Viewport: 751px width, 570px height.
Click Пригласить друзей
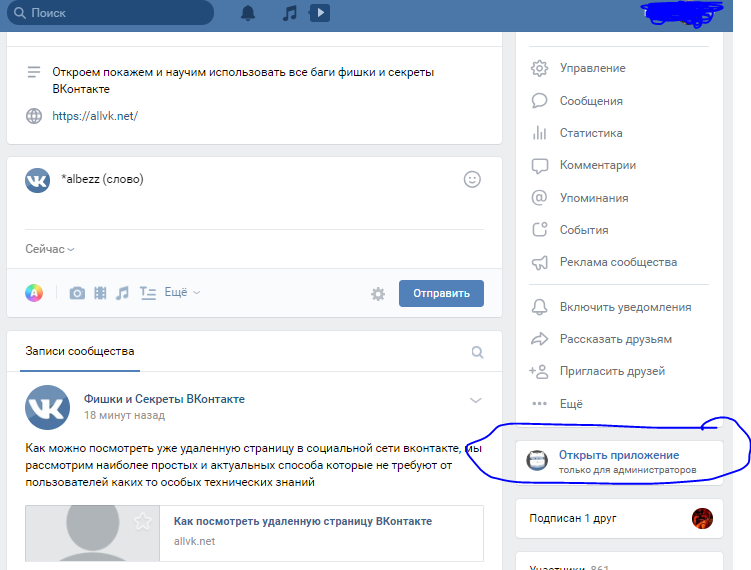pyautogui.click(x=613, y=371)
